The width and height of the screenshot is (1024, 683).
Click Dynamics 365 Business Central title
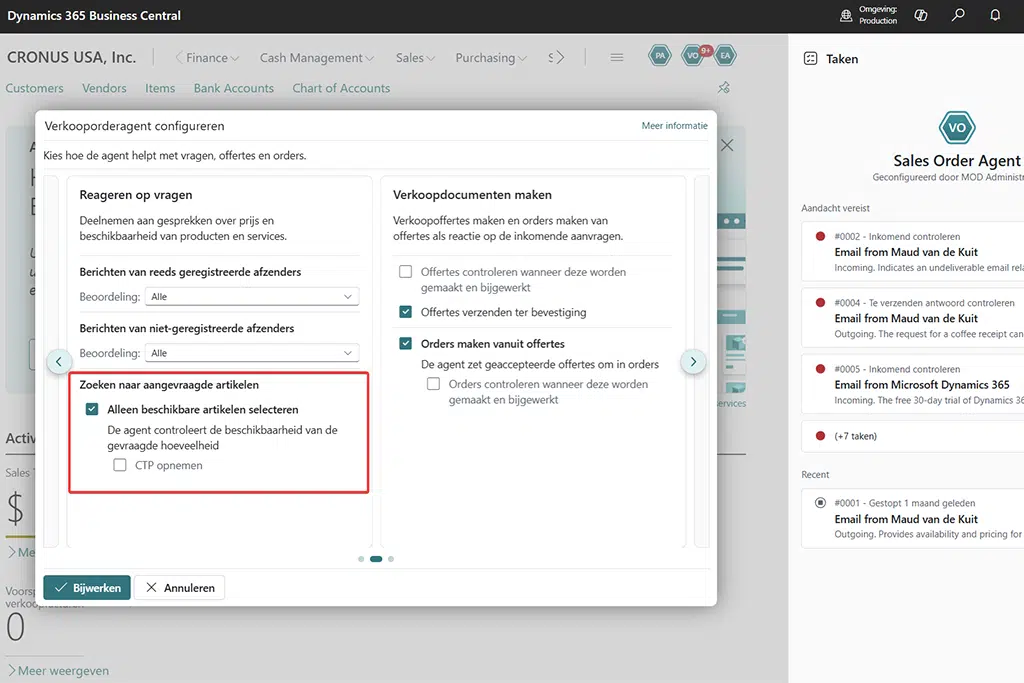(94, 16)
